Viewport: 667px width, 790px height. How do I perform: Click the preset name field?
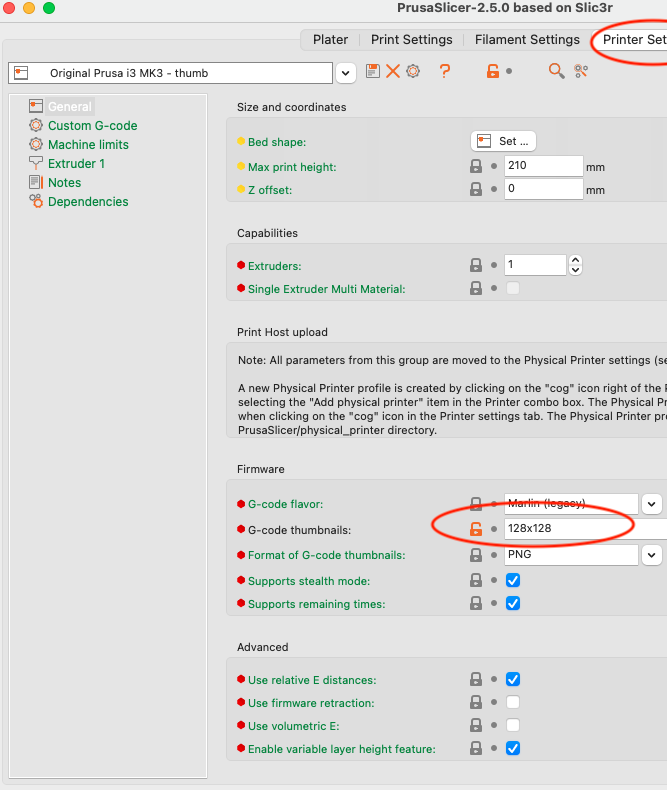coord(170,73)
